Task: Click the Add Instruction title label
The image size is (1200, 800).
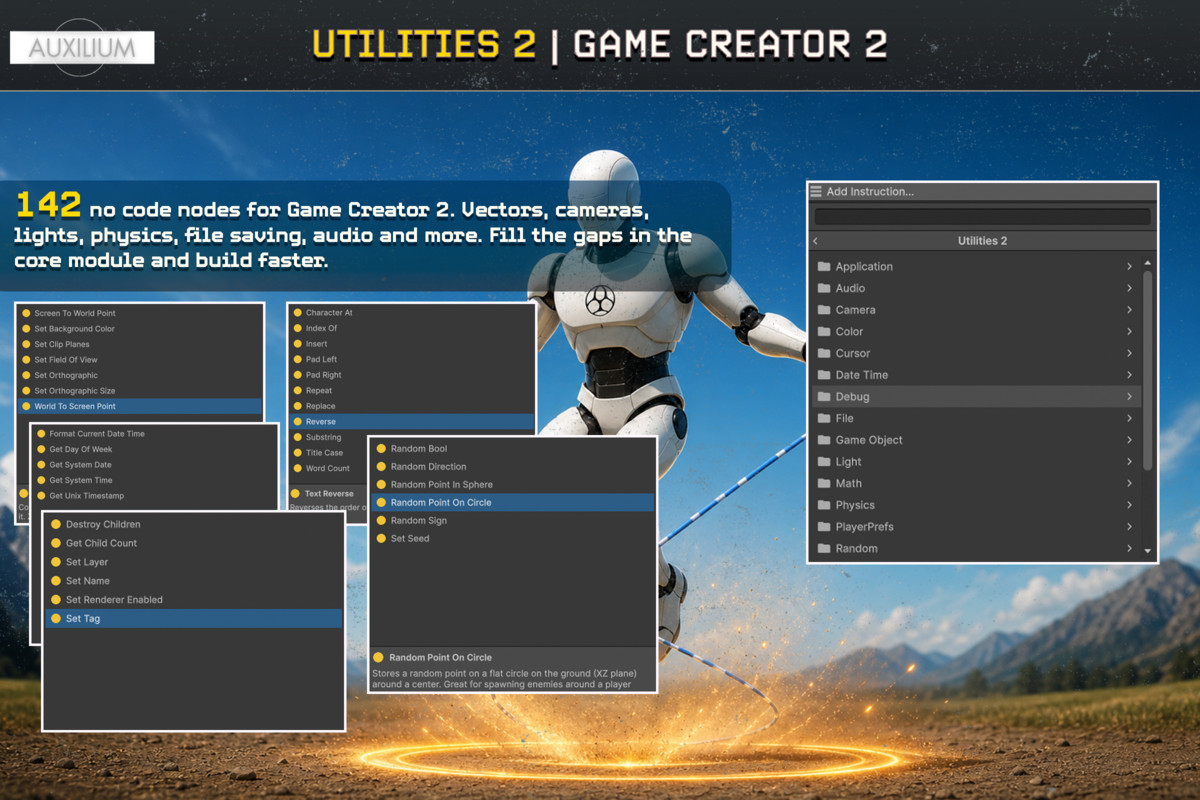Action: 870,192
